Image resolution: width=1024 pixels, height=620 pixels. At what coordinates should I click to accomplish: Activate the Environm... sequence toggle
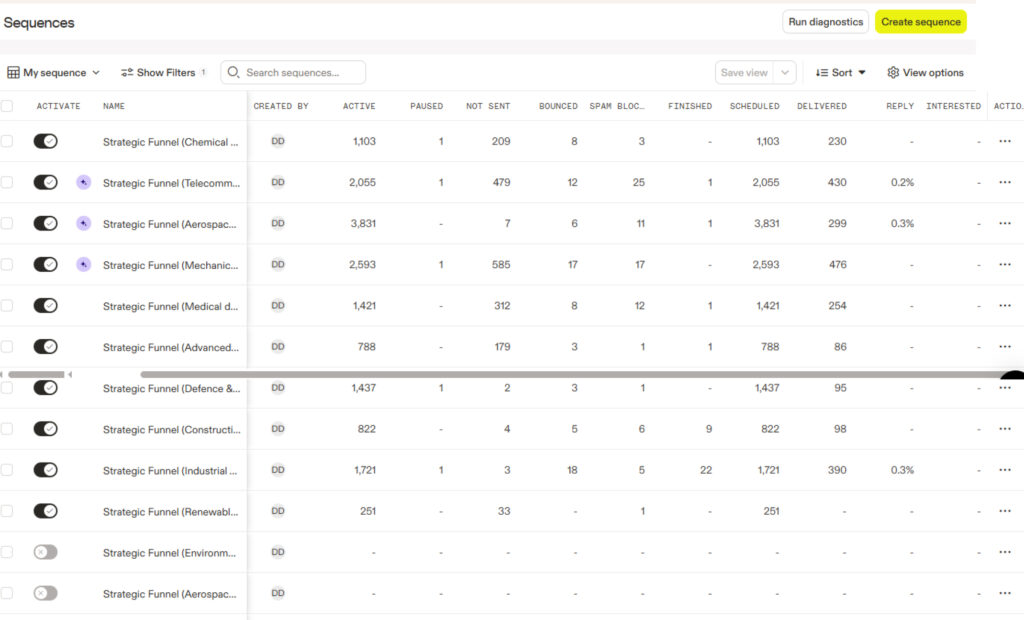(x=46, y=552)
